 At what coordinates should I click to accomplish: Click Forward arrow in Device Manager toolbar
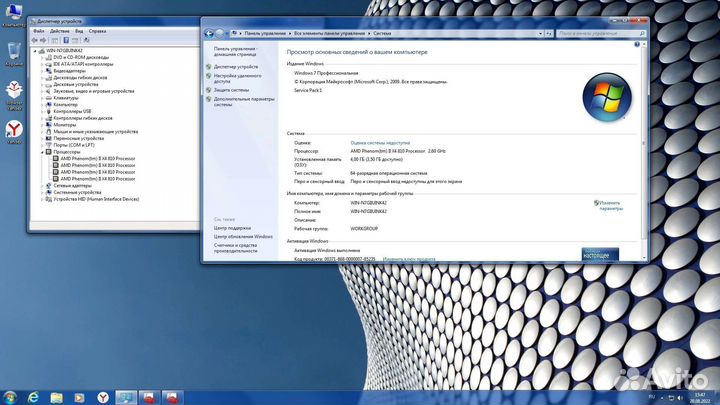click(43, 40)
